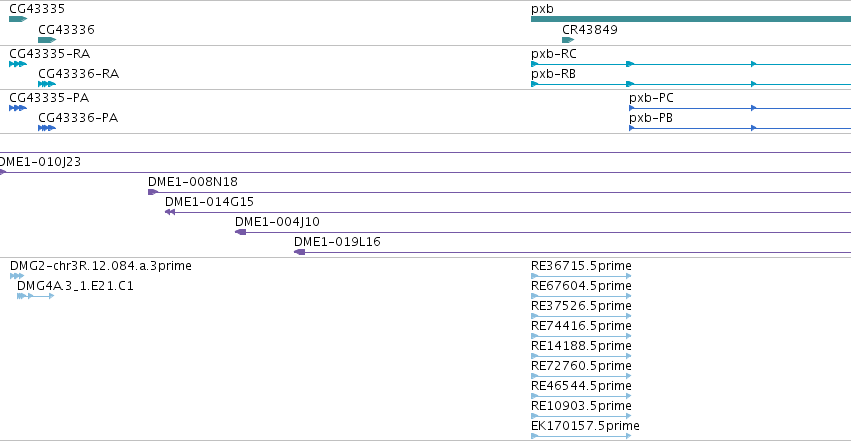Select the pxb gene bar
The image size is (851, 441).
click(691, 19)
